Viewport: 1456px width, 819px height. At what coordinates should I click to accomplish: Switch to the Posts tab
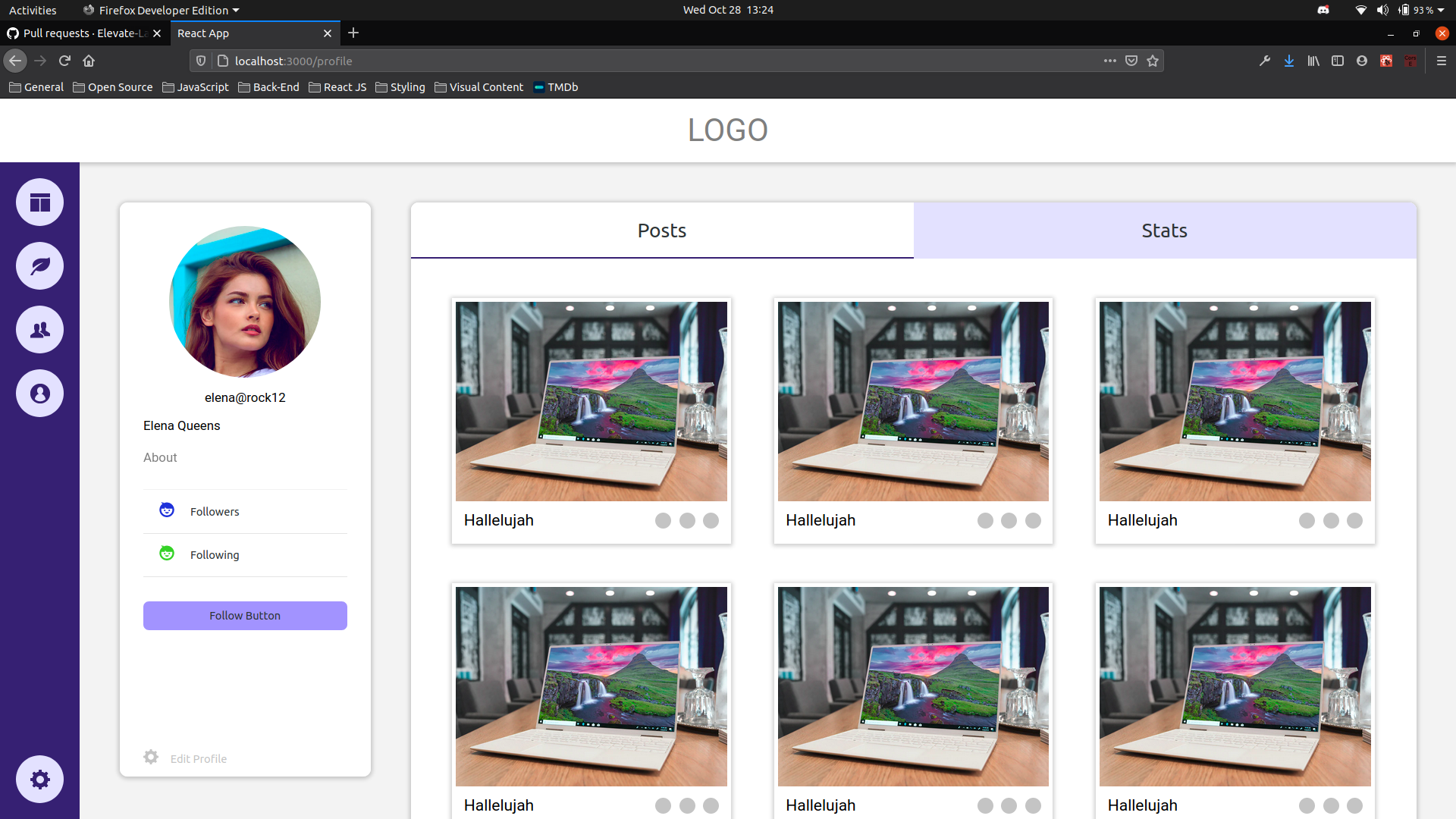tap(661, 230)
